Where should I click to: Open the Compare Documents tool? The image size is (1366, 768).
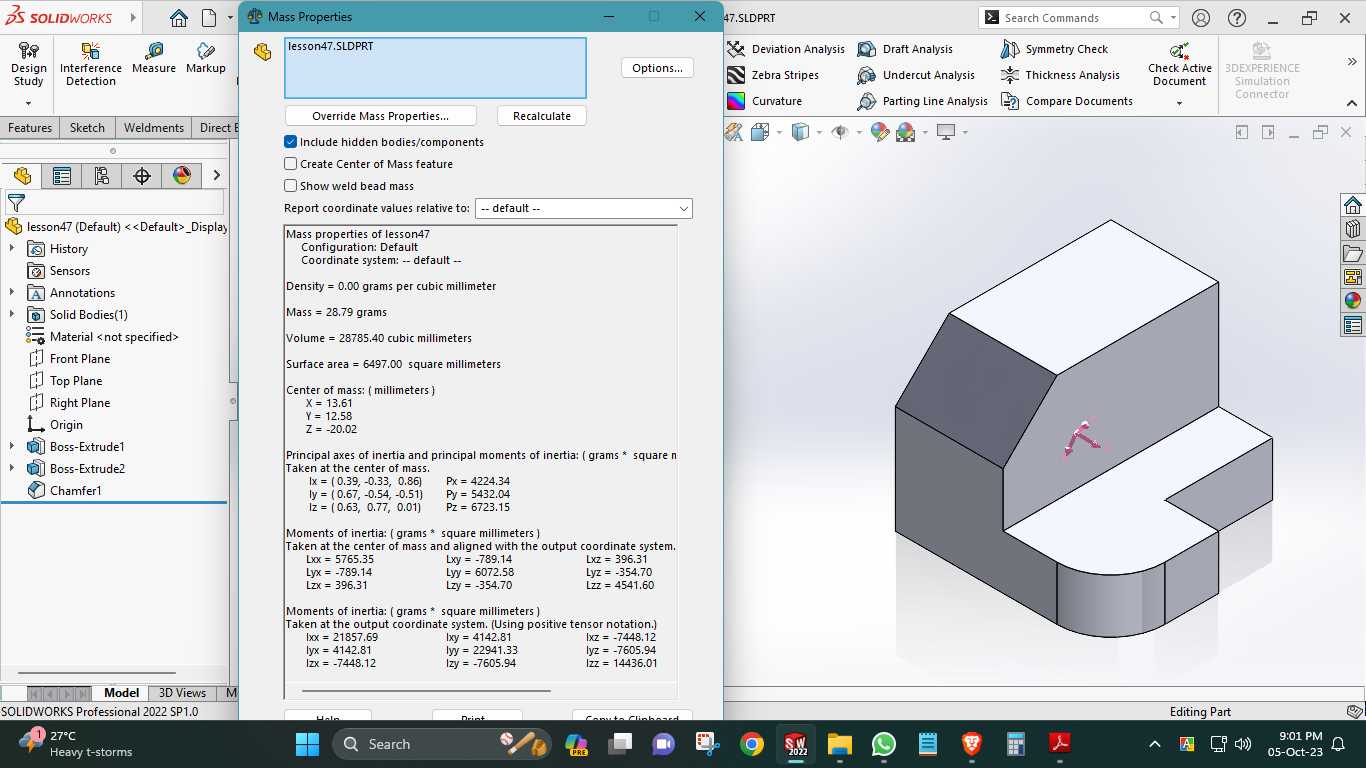[1067, 101]
